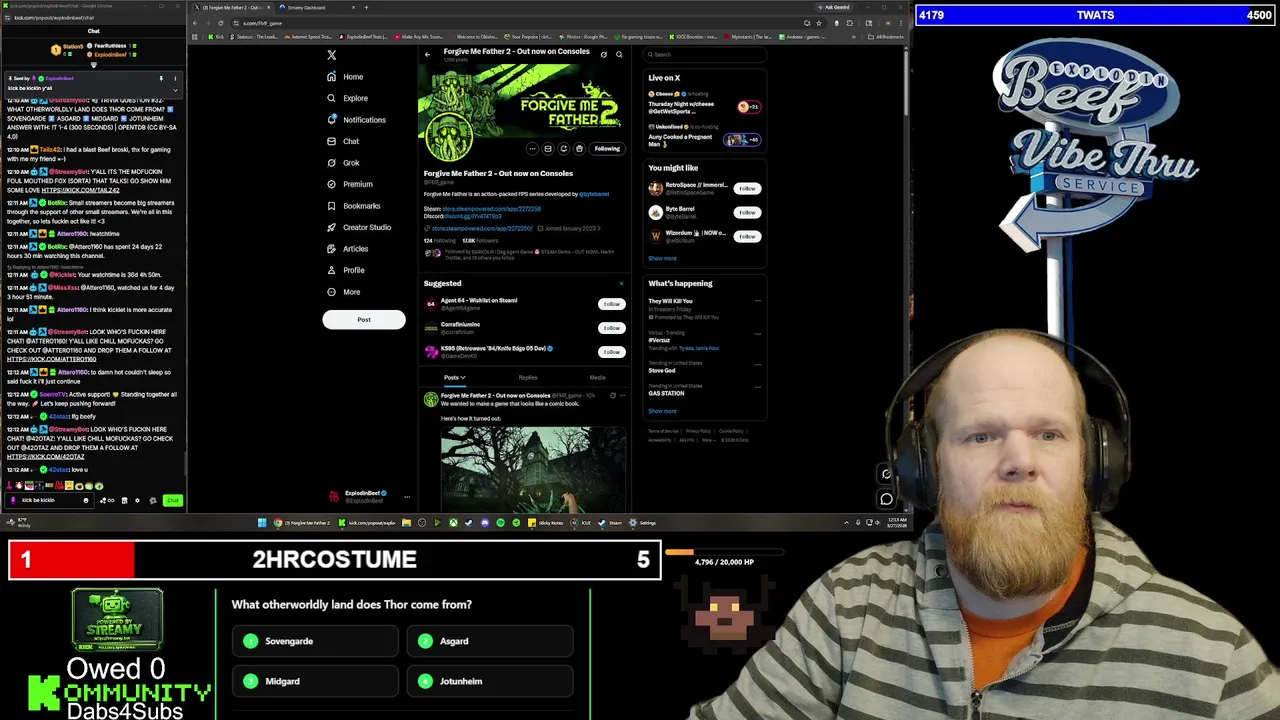Screen dimensions: 1280x720
Task: Open Notifications in the X sidebar
Action: point(356,120)
